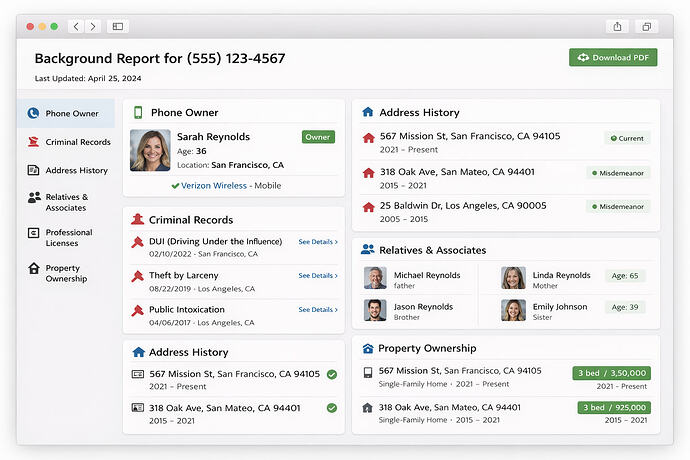Click the Download PDF button
Screen dimensions: 690x460
612,58
